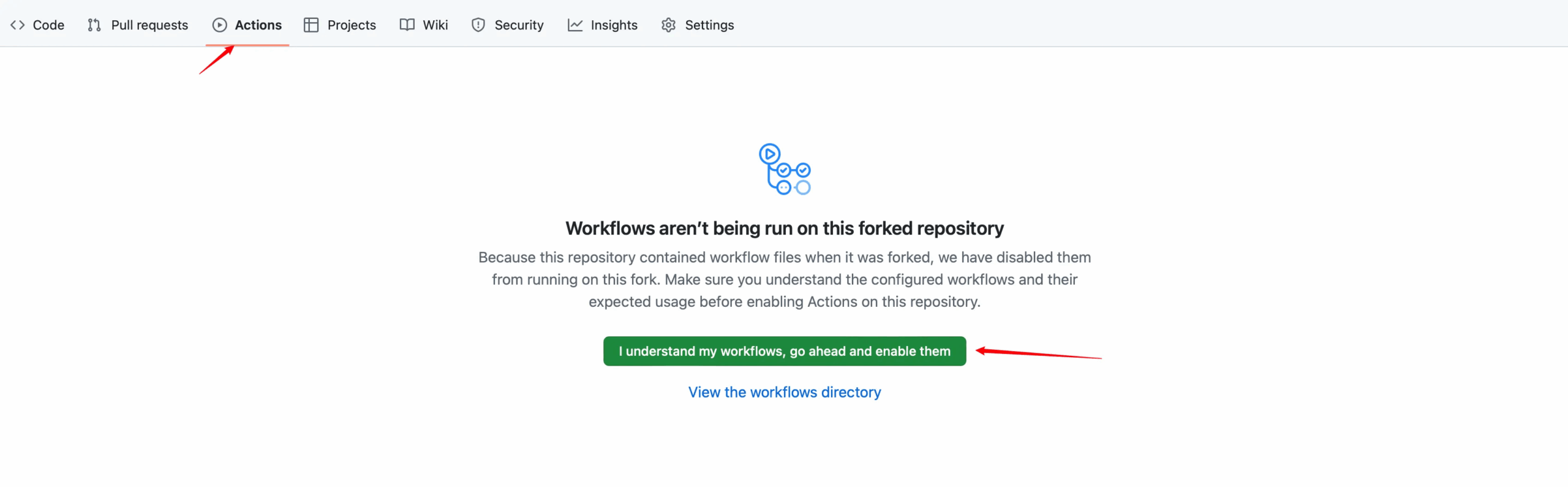Select the Actions tab label

tap(258, 25)
